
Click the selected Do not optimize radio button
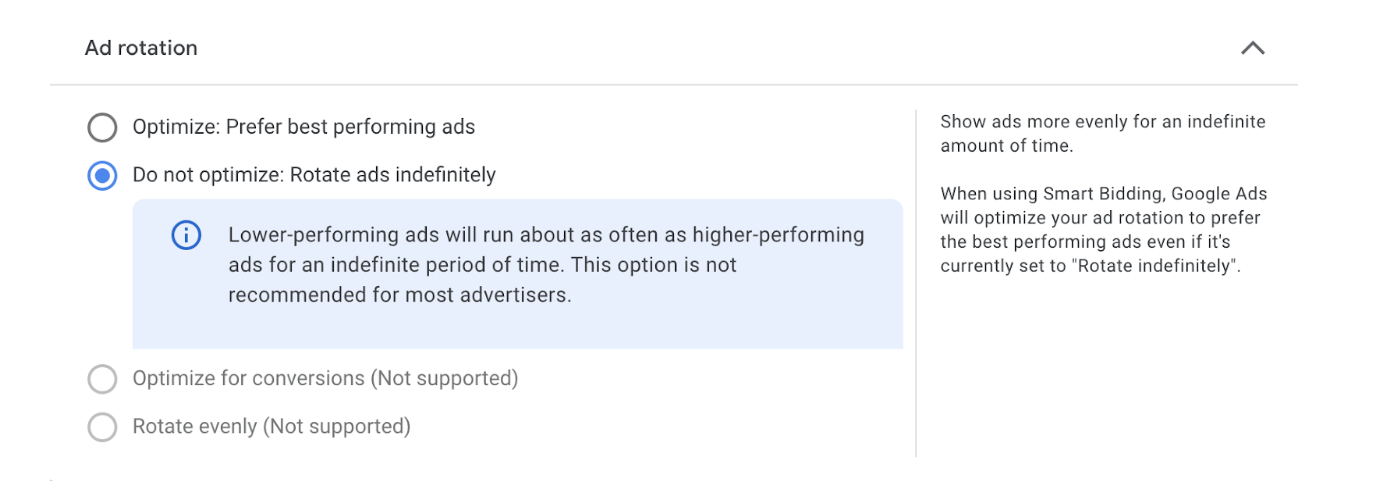pyautogui.click(x=102, y=176)
